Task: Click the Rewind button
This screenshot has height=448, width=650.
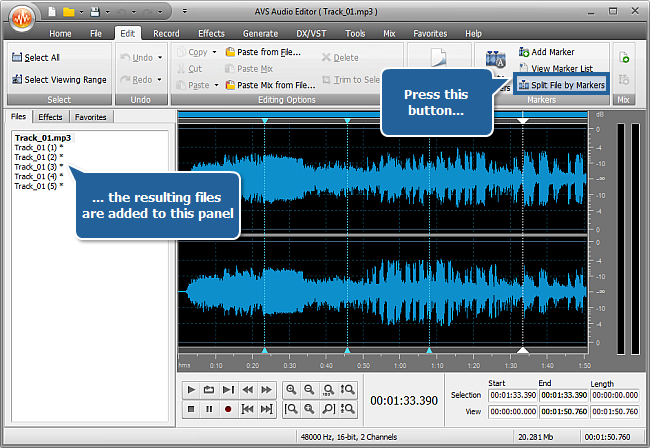Action: pos(247,390)
